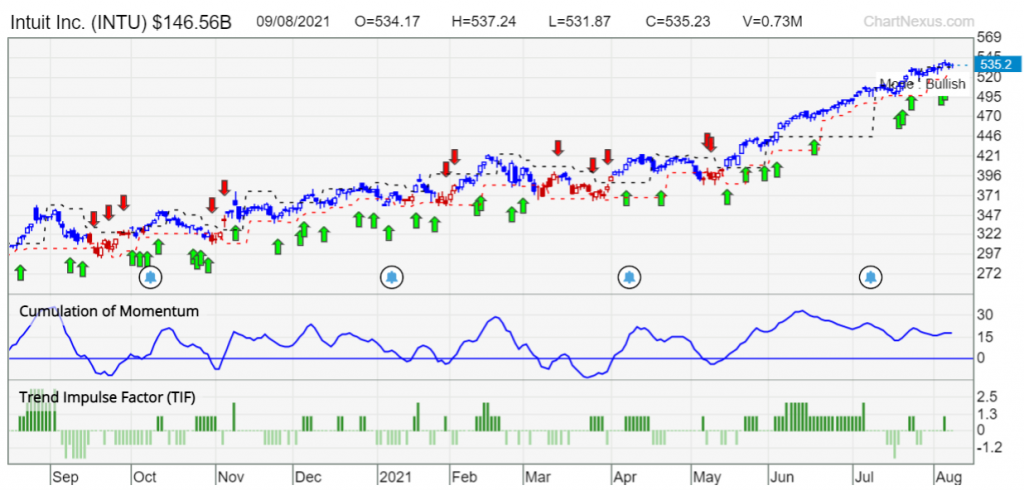
Task: Click the Jul label on time axis
Action: [x=866, y=476]
